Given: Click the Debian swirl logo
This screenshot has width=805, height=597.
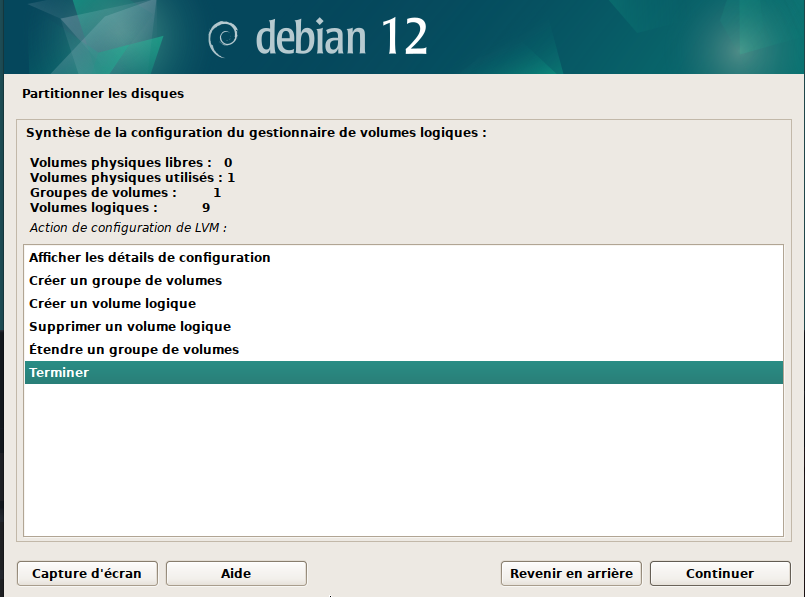Looking at the screenshot, I should coord(223,39).
